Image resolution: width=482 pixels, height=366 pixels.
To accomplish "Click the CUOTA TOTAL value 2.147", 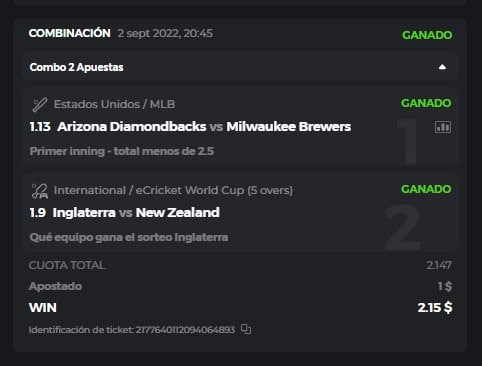I will pos(439,265).
